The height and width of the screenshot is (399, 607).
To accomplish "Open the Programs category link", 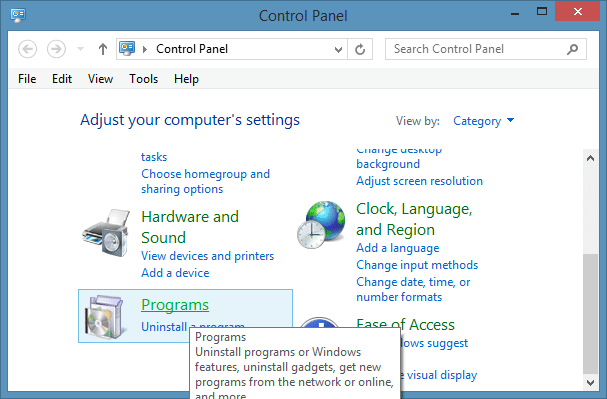I will click(x=175, y=305).
